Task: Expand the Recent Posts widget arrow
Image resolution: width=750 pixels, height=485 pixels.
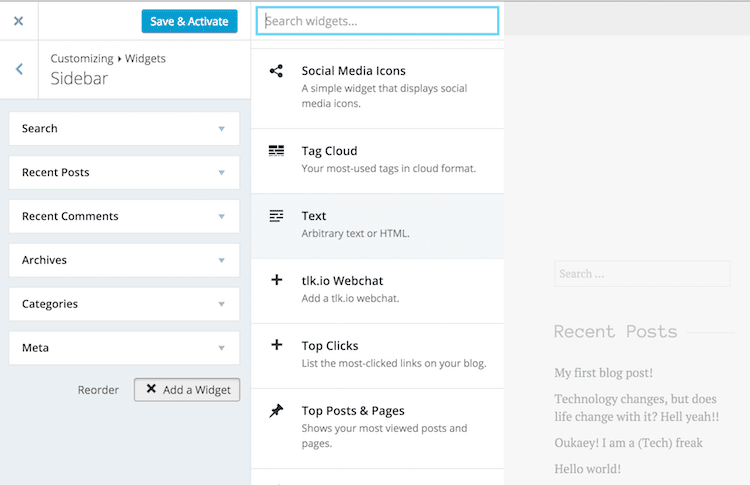Action: tap(221, 173)
